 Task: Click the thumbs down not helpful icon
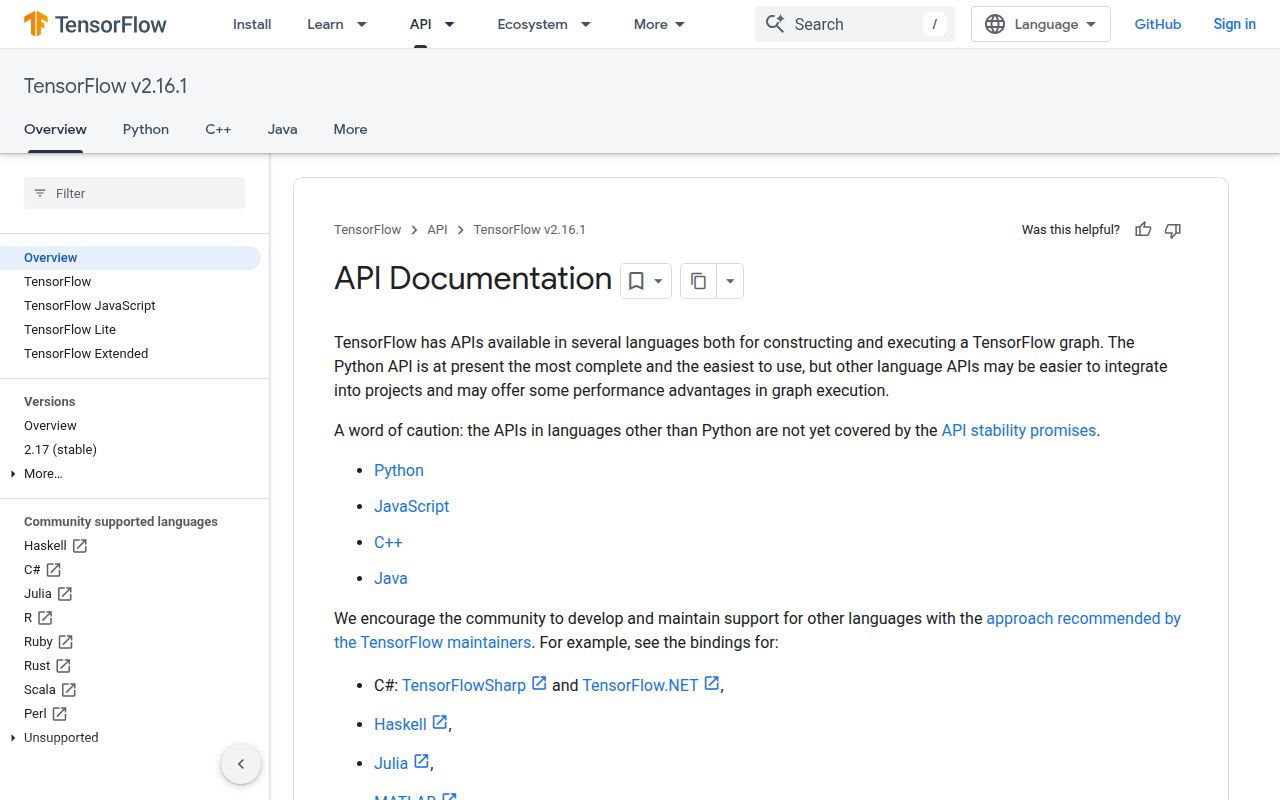click(x=1173, y=230)
